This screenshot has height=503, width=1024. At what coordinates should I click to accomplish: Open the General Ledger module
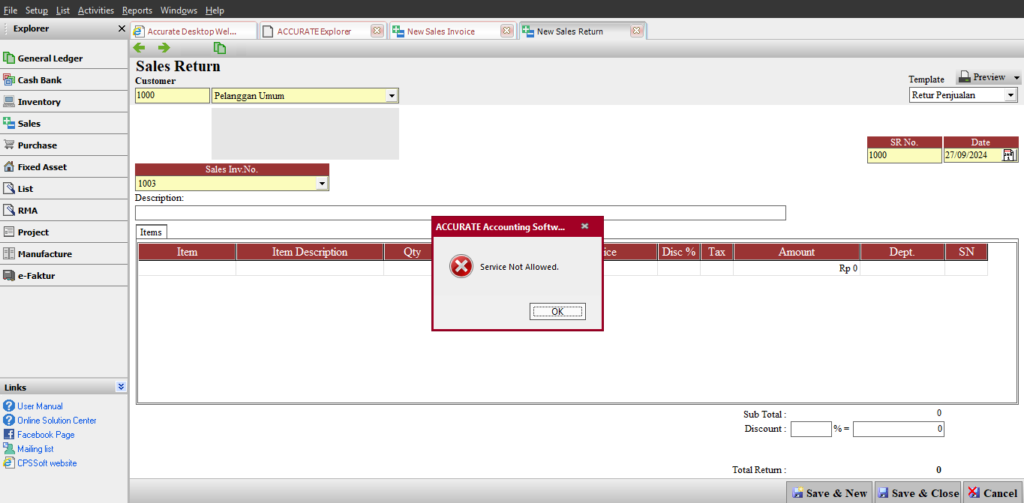(63, 58)
